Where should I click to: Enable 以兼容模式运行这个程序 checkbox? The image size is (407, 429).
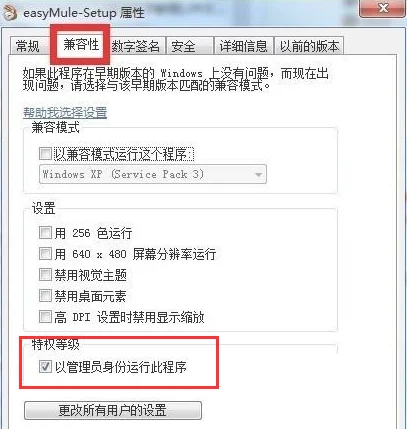coord(45,154)
